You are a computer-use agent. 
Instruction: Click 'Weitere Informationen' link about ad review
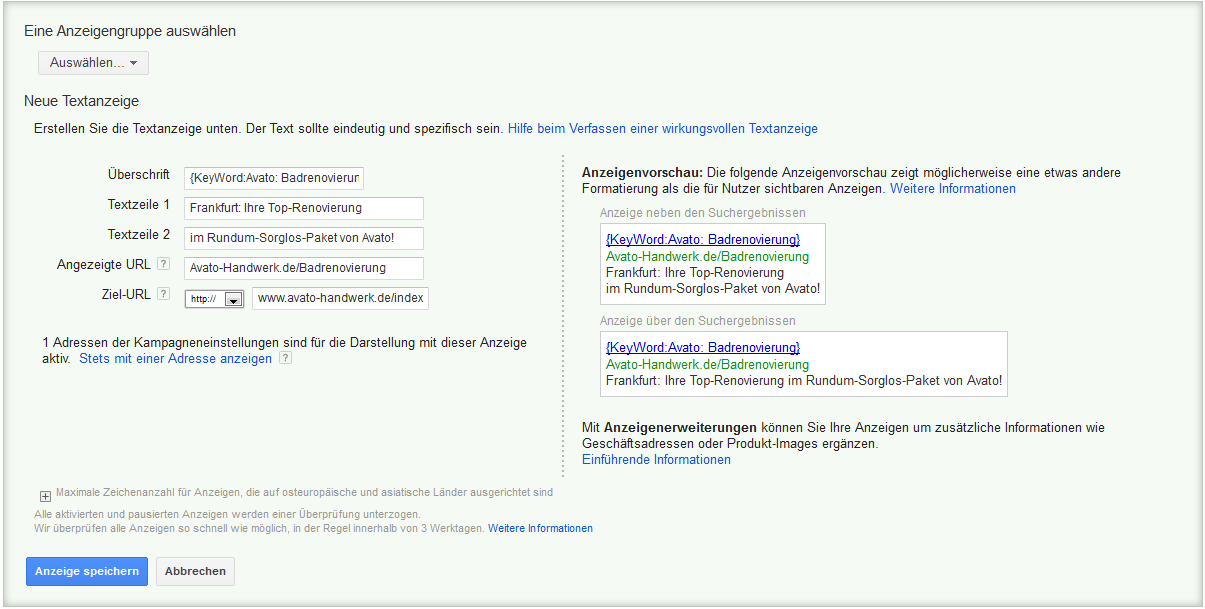[540, 528]
